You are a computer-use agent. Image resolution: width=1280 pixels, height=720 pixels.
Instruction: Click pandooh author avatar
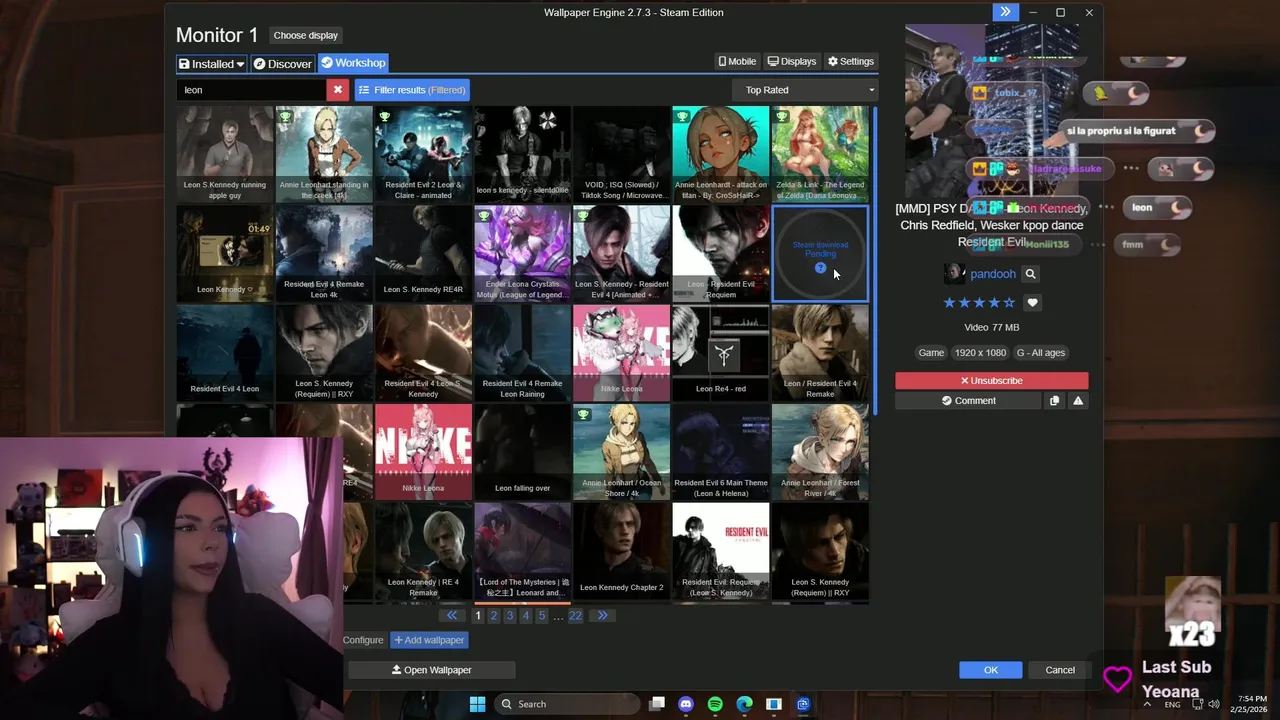(x=955, y=274)
